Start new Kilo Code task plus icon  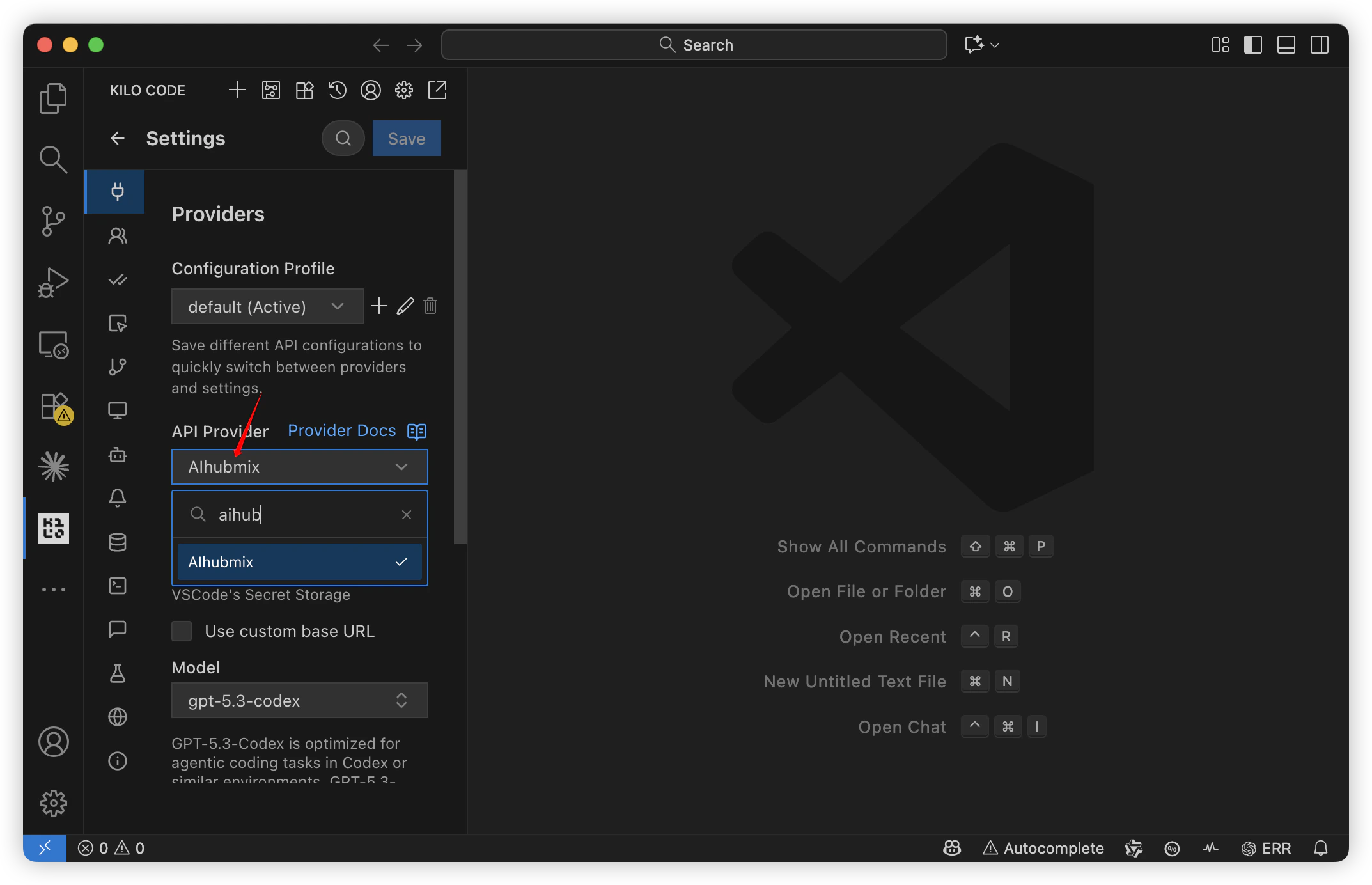pos(237,90)
